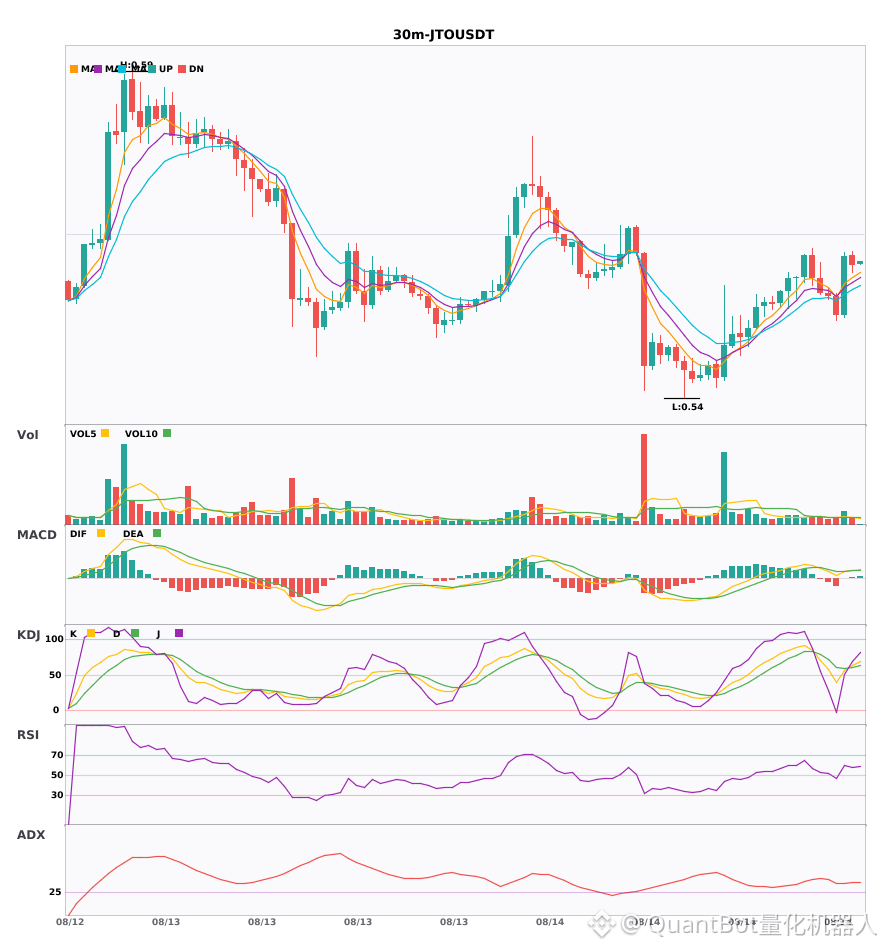Click the 08/12 date axis label
This screenshot has width=885, height=950.
click(x=70, y=922)
